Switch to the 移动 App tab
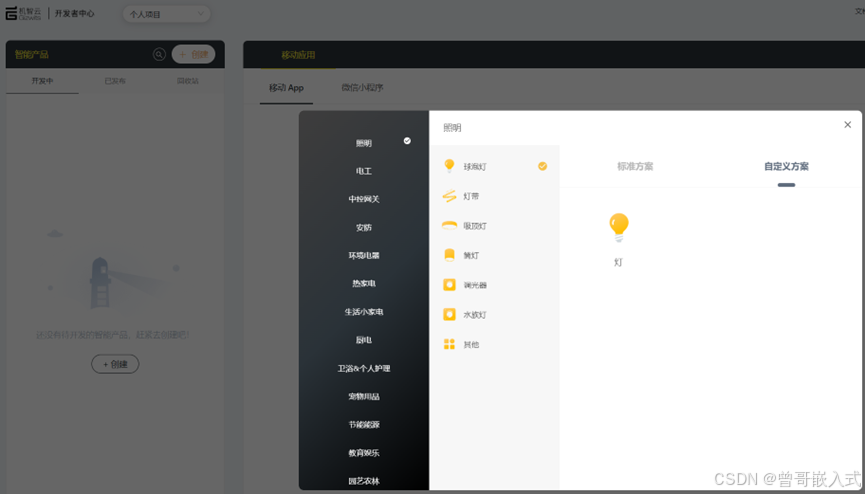865x494 pixels. pyautogui.click(x=286, y=88)
